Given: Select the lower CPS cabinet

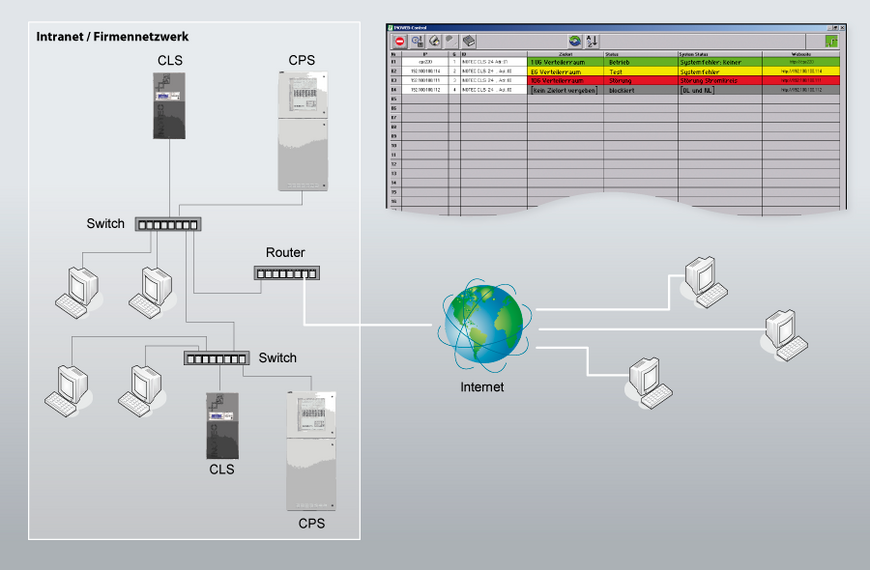Looking at the screenshot, I should tap(310, 450).
